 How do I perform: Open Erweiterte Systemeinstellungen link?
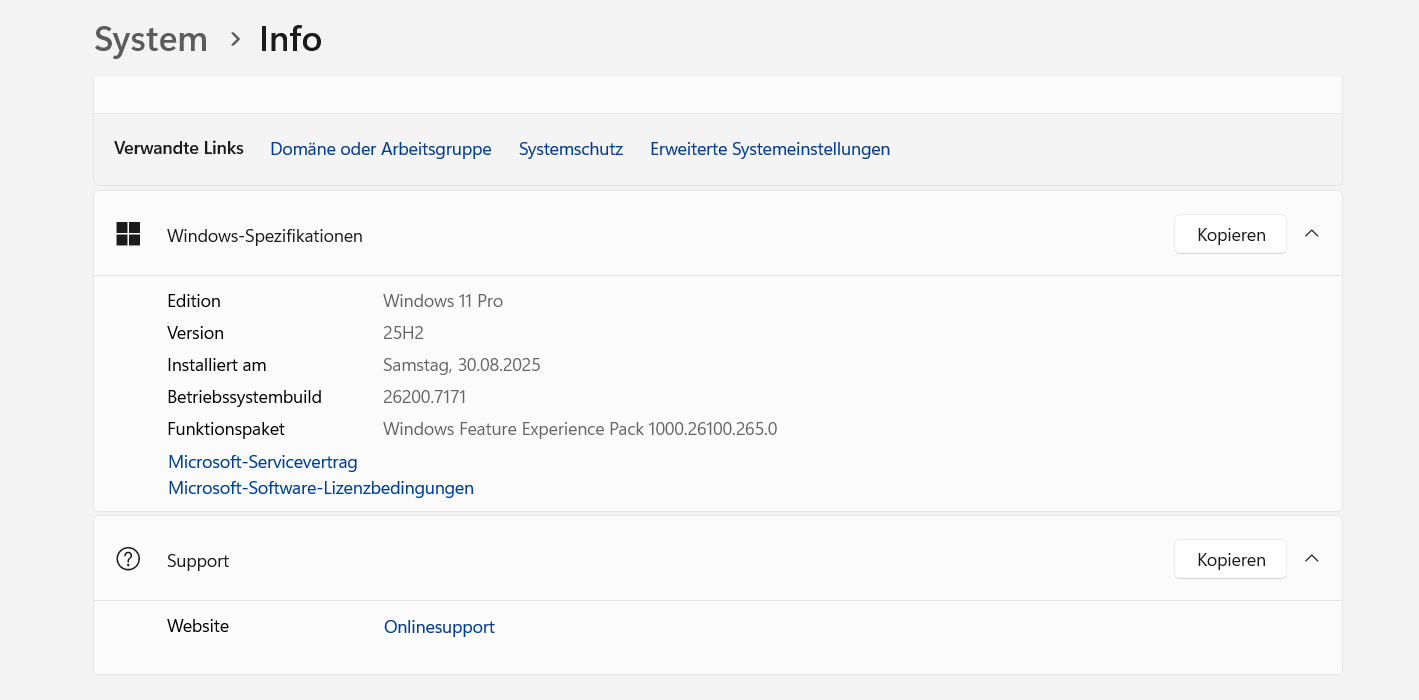[769, 149]
